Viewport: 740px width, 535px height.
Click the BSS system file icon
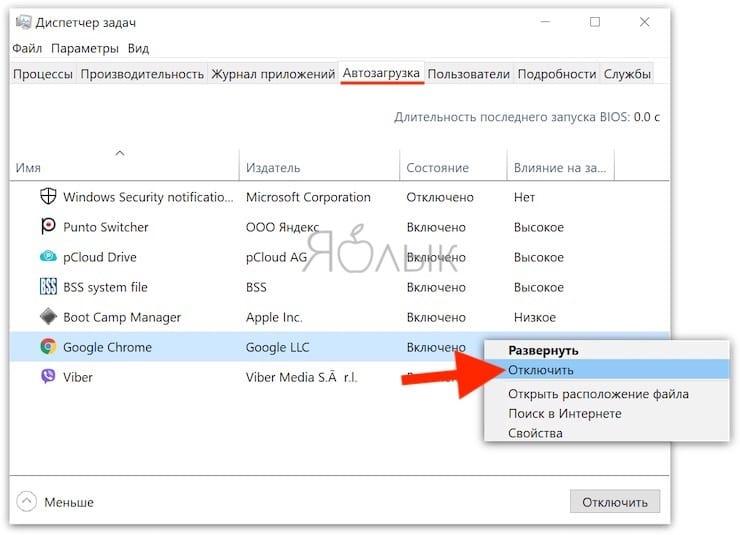coord(48,287)
